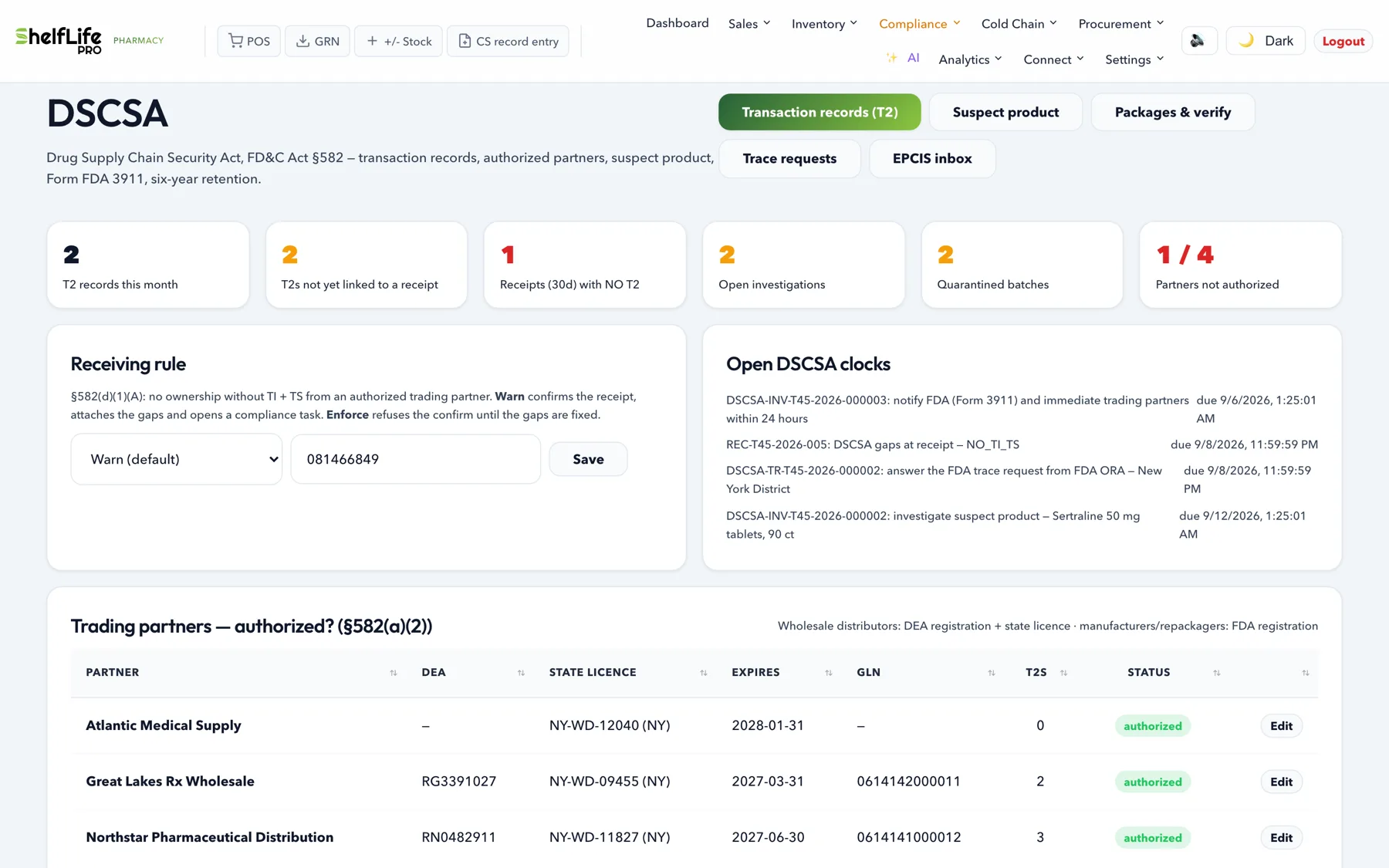Screen dimensions: 1389x868
Task: Select Transaction records (T2) tab
Action: point(820,113)
